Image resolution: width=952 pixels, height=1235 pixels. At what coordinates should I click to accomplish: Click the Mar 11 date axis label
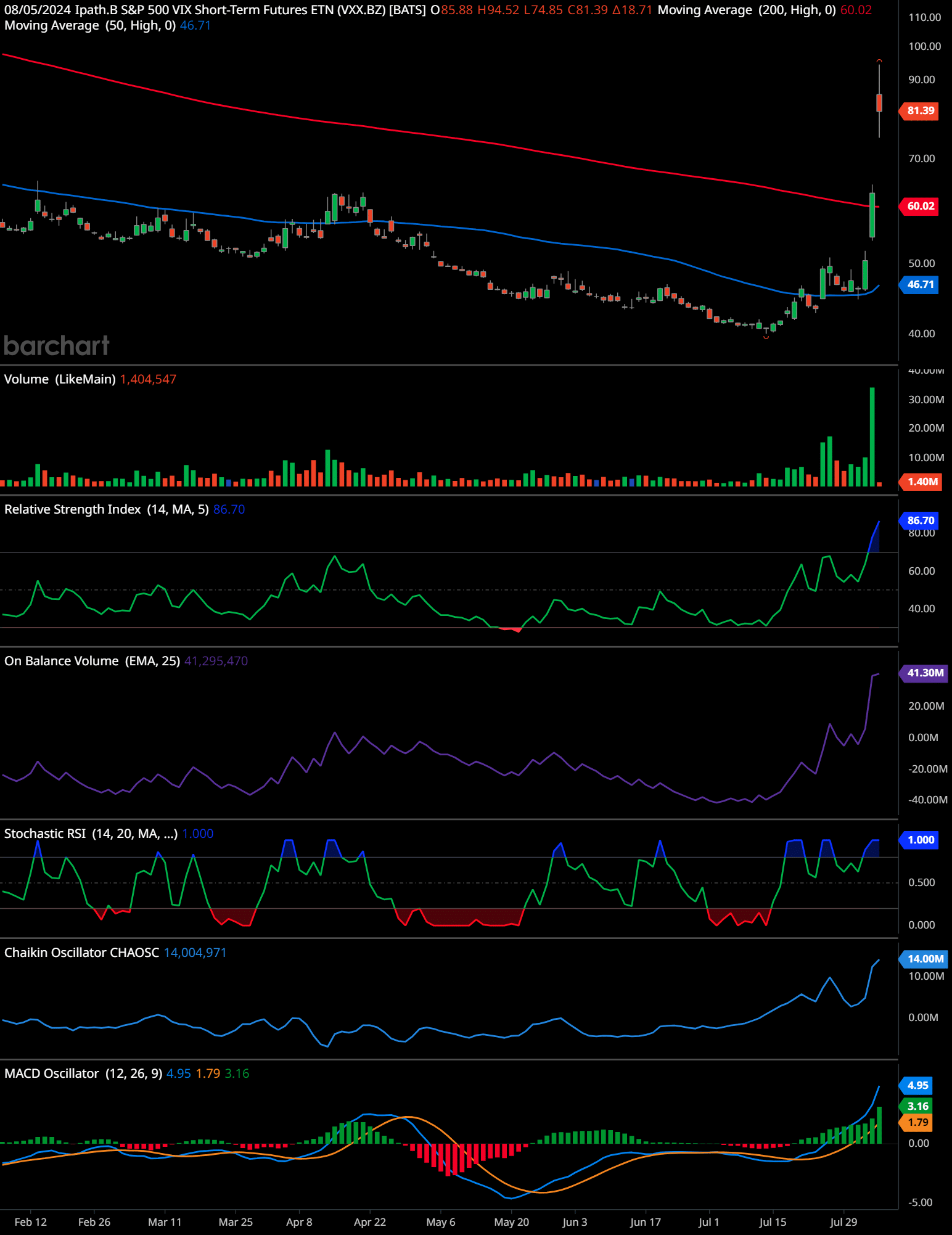pos(165,1222)
